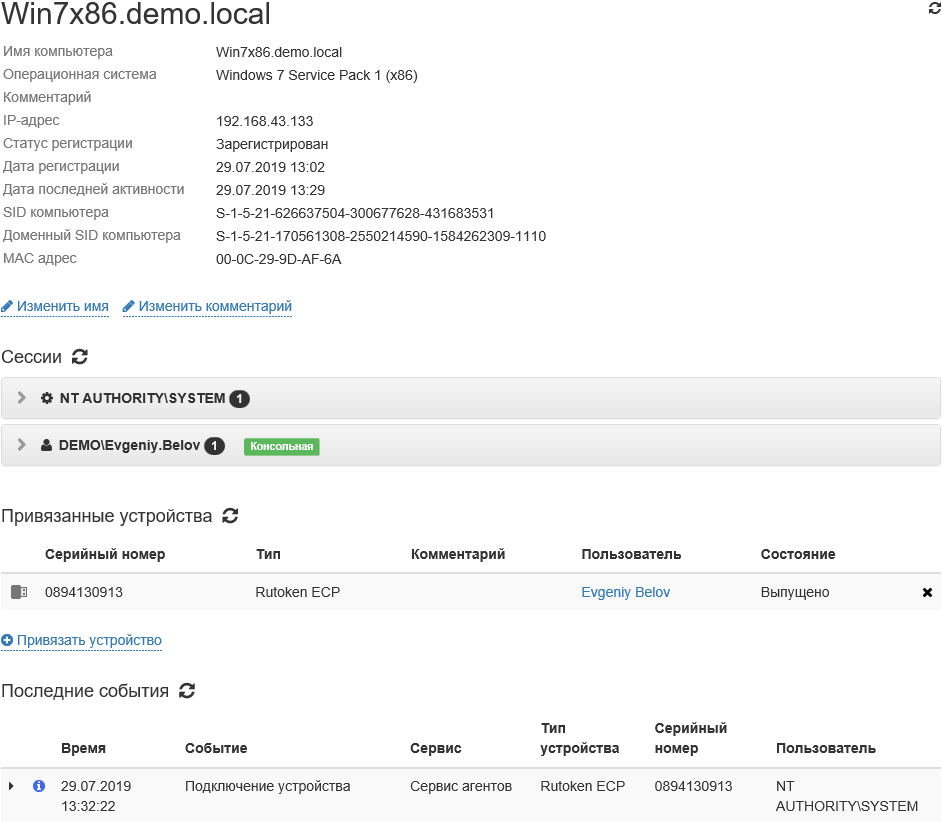This screenshot has width=942, height=822.
Task: Refresh the Привязанные устройства list
Action: point(230,516)
